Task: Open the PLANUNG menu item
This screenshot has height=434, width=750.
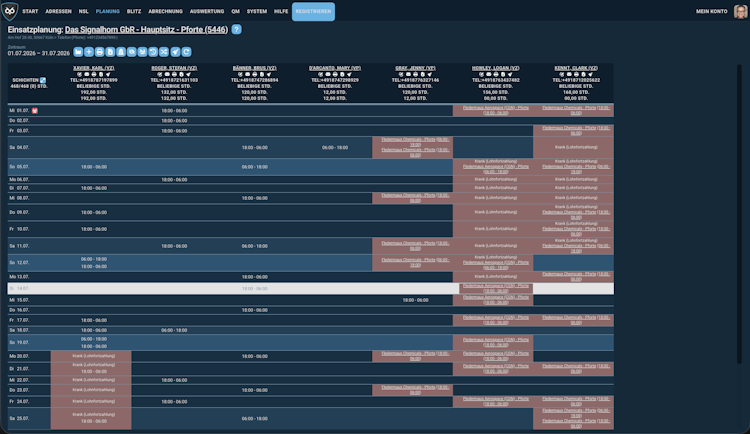Action: point(108,11)
